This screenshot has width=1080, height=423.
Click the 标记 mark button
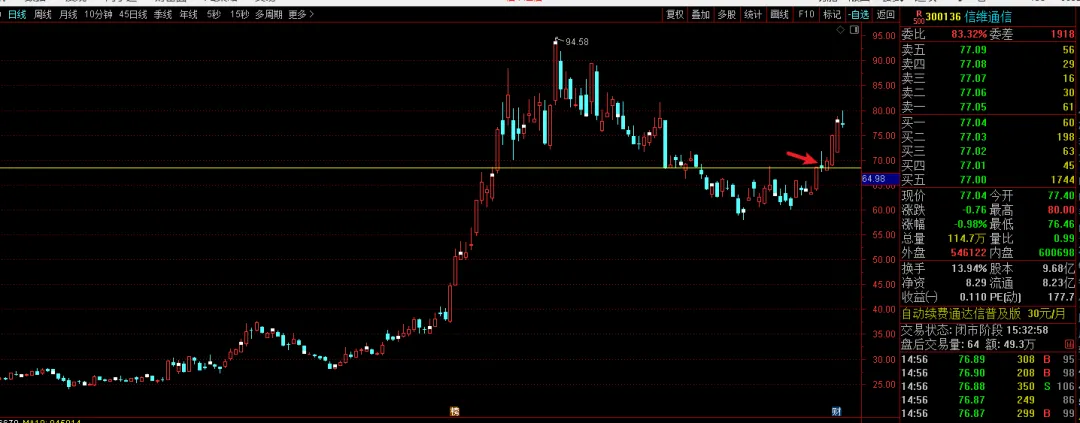831,14
